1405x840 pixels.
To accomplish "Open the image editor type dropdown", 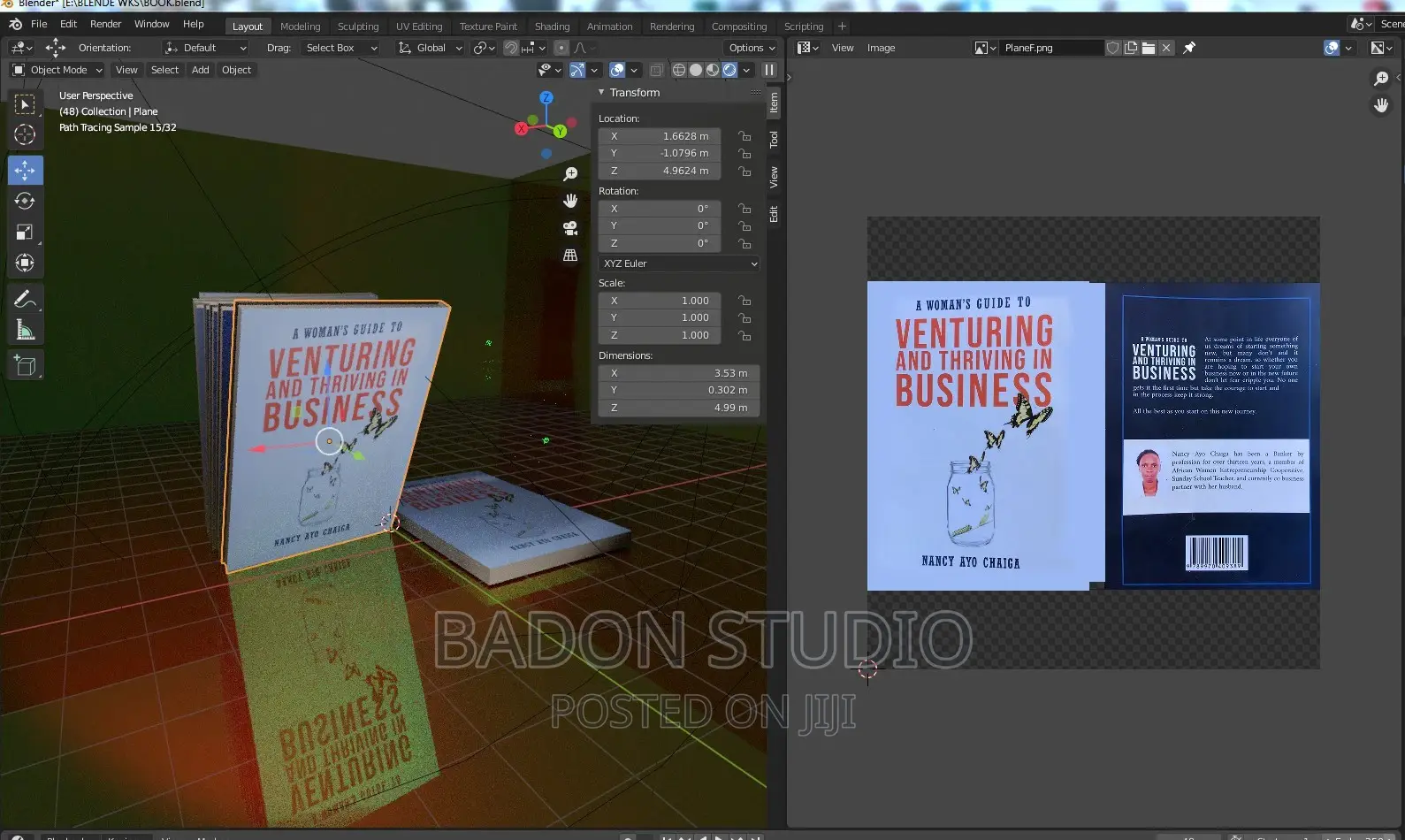I will click(x=808, y=48).
